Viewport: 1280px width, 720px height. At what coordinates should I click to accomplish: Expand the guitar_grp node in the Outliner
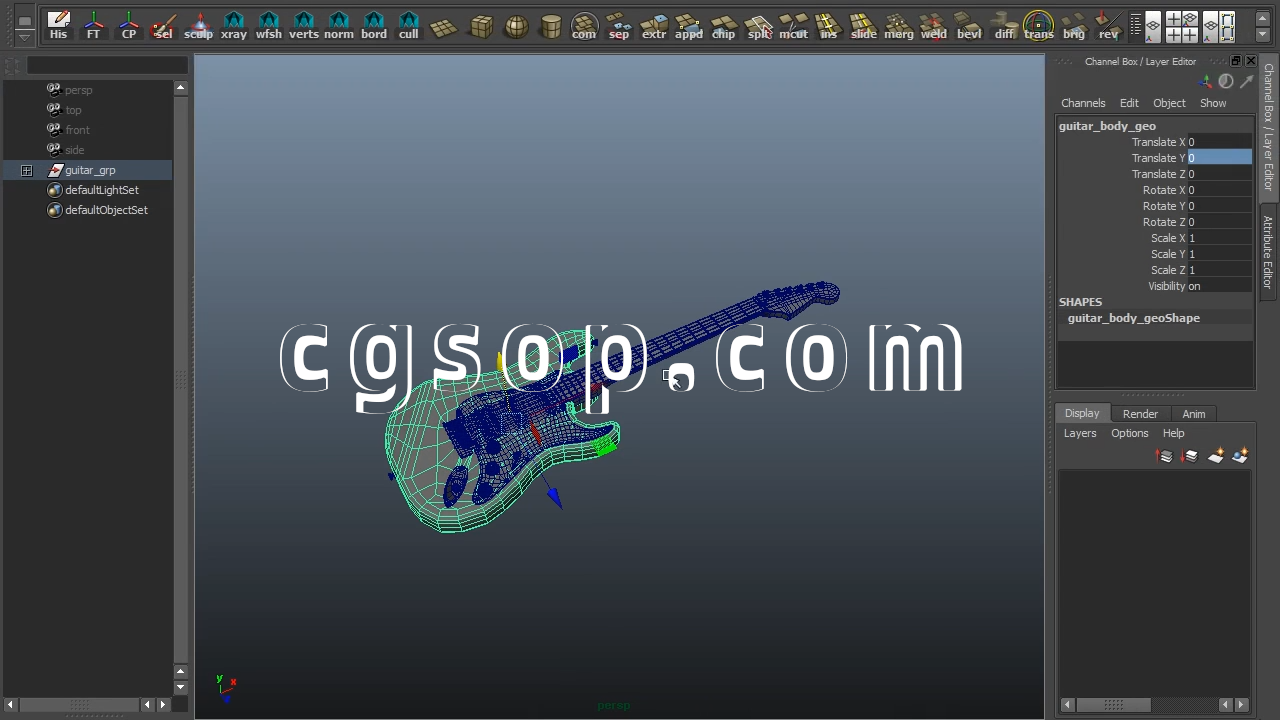pos(26,170)
